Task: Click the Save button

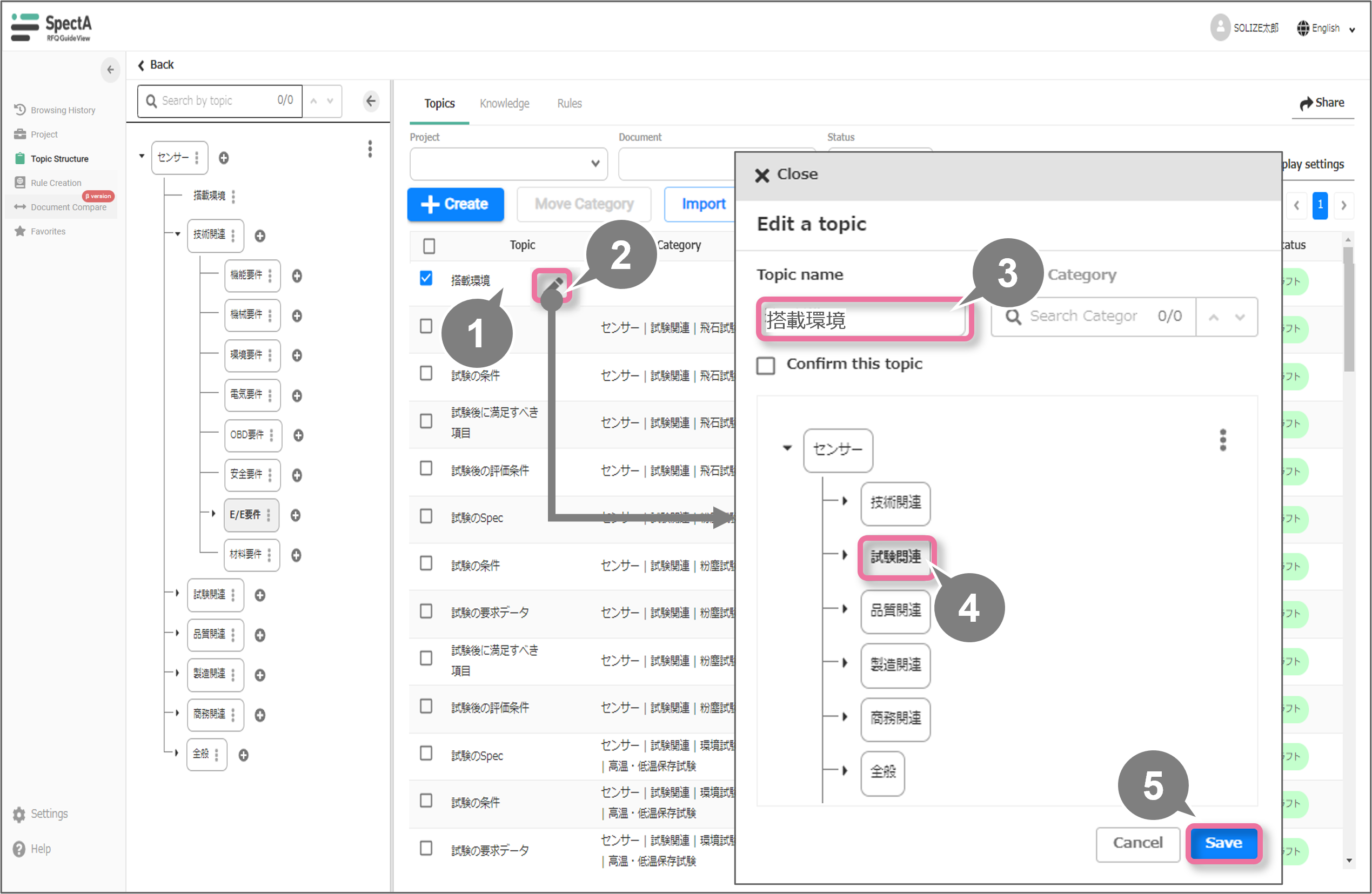Action: tap(1223, 842)
